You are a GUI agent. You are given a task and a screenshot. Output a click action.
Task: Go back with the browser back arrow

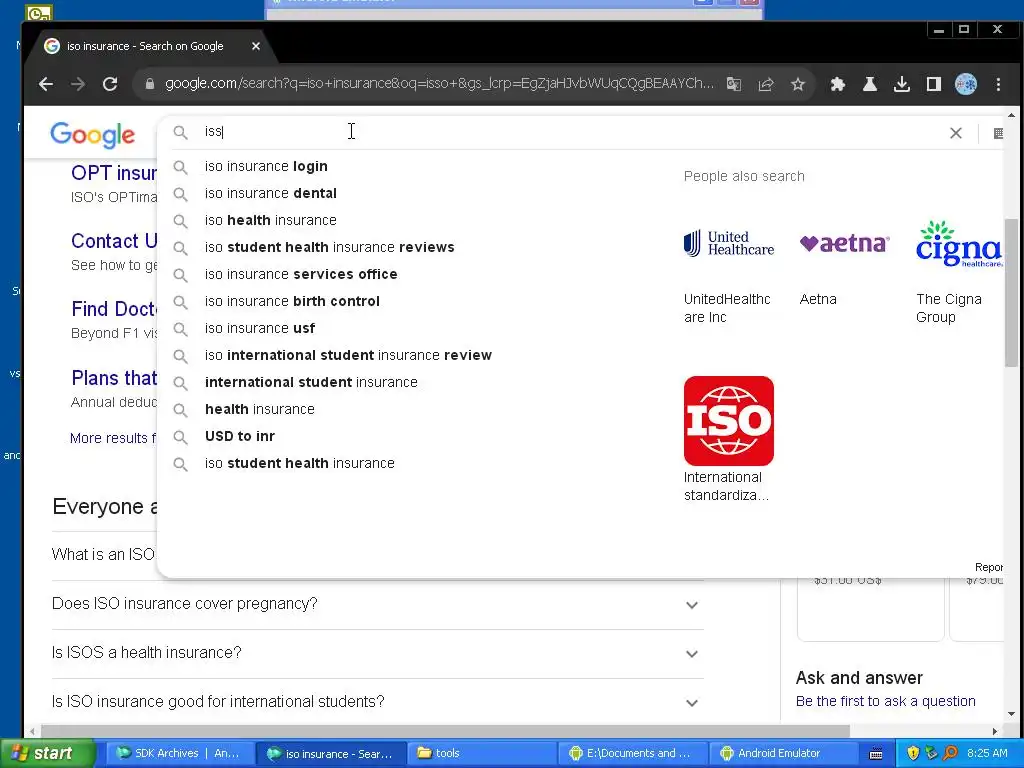46,84
